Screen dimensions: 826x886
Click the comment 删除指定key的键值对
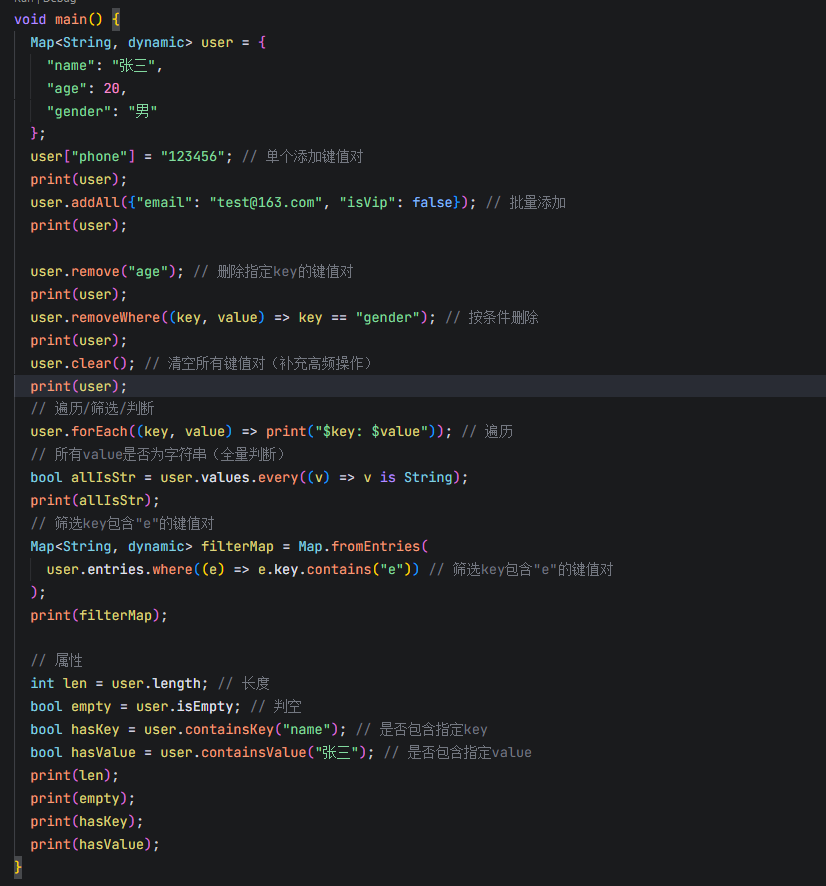click(x=273, y=271)
